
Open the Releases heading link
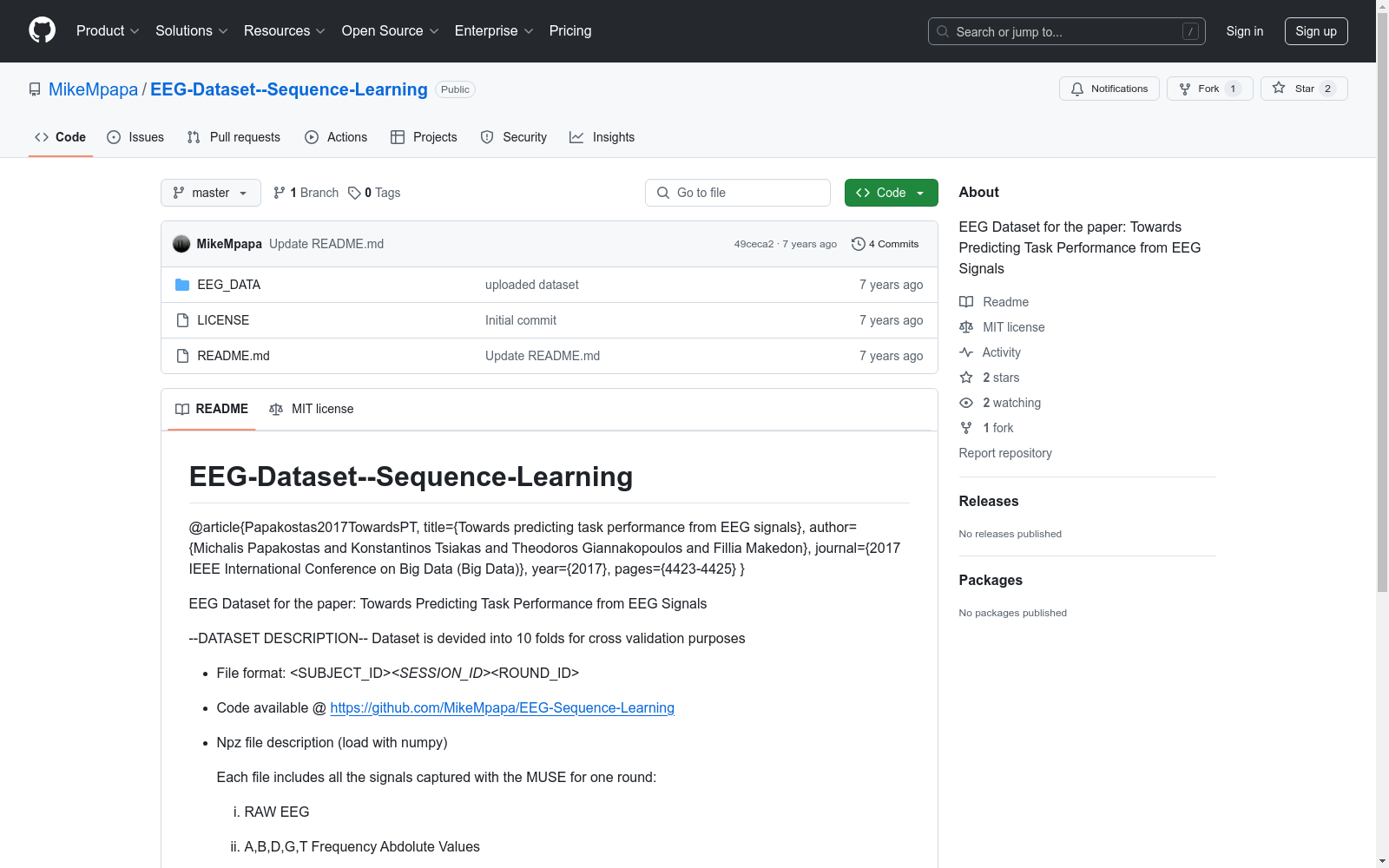point(989,501)
